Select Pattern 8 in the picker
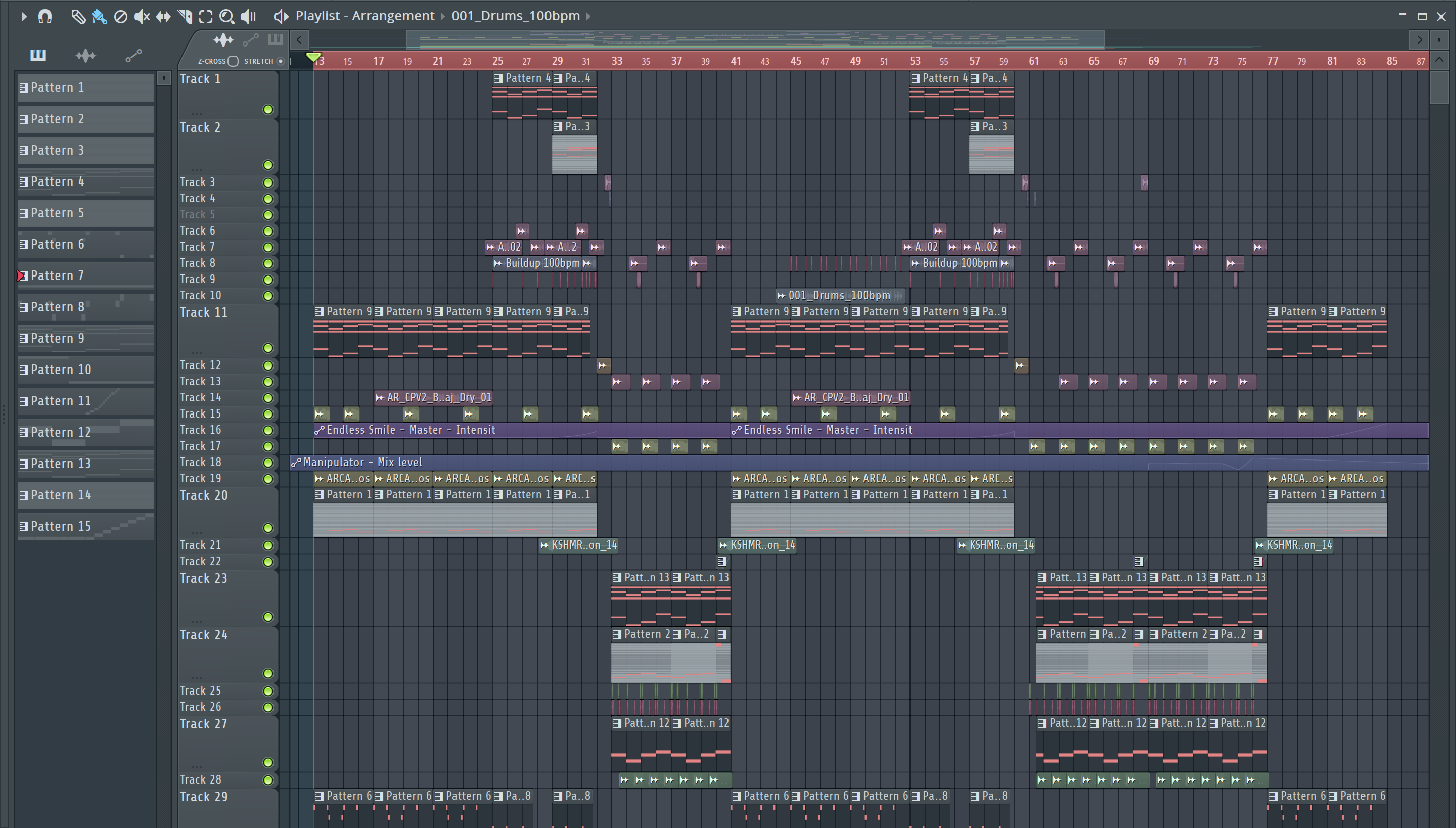 click(85, 307)
